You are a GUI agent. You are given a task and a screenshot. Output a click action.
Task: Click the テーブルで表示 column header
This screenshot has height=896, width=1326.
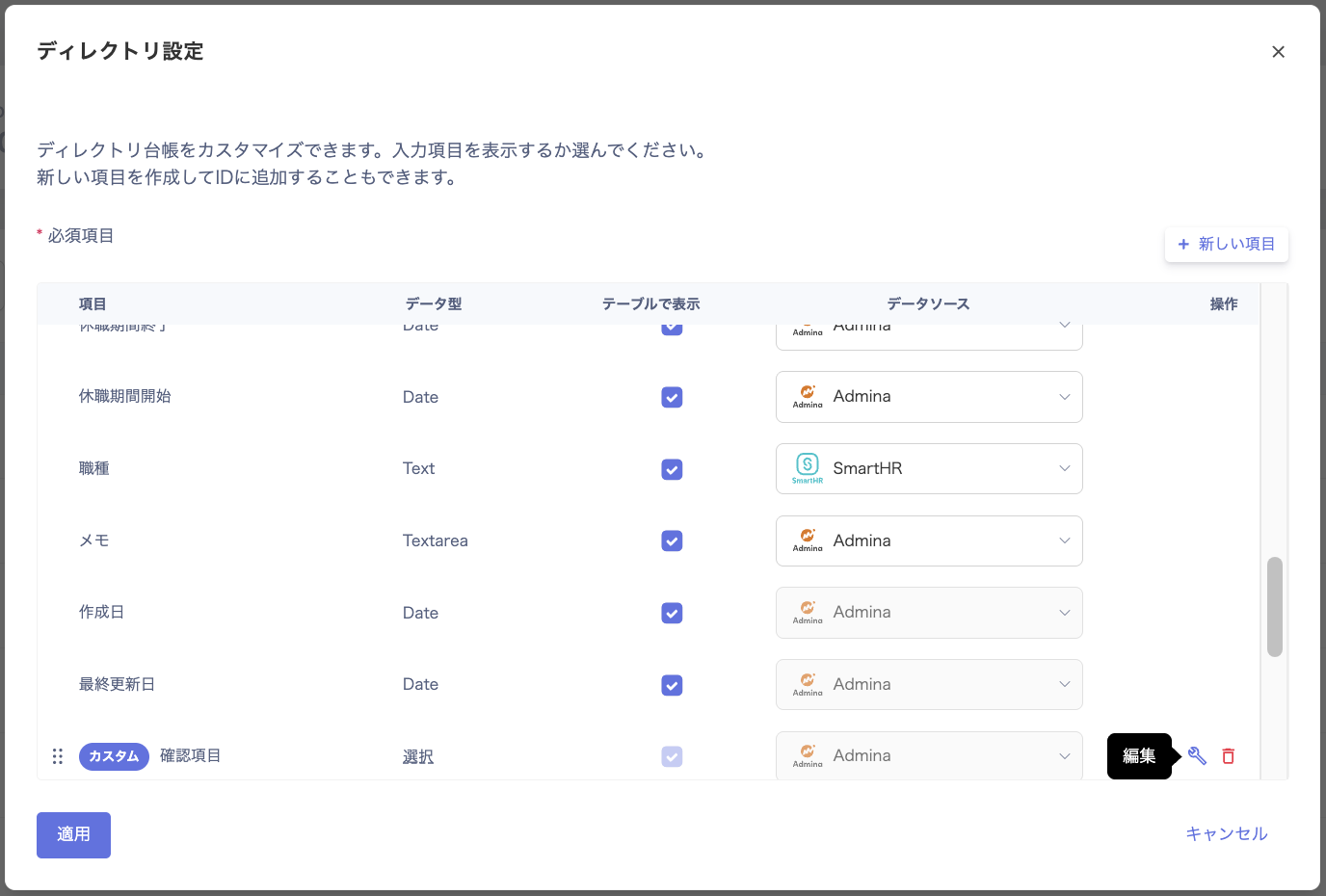click(650, 304)
